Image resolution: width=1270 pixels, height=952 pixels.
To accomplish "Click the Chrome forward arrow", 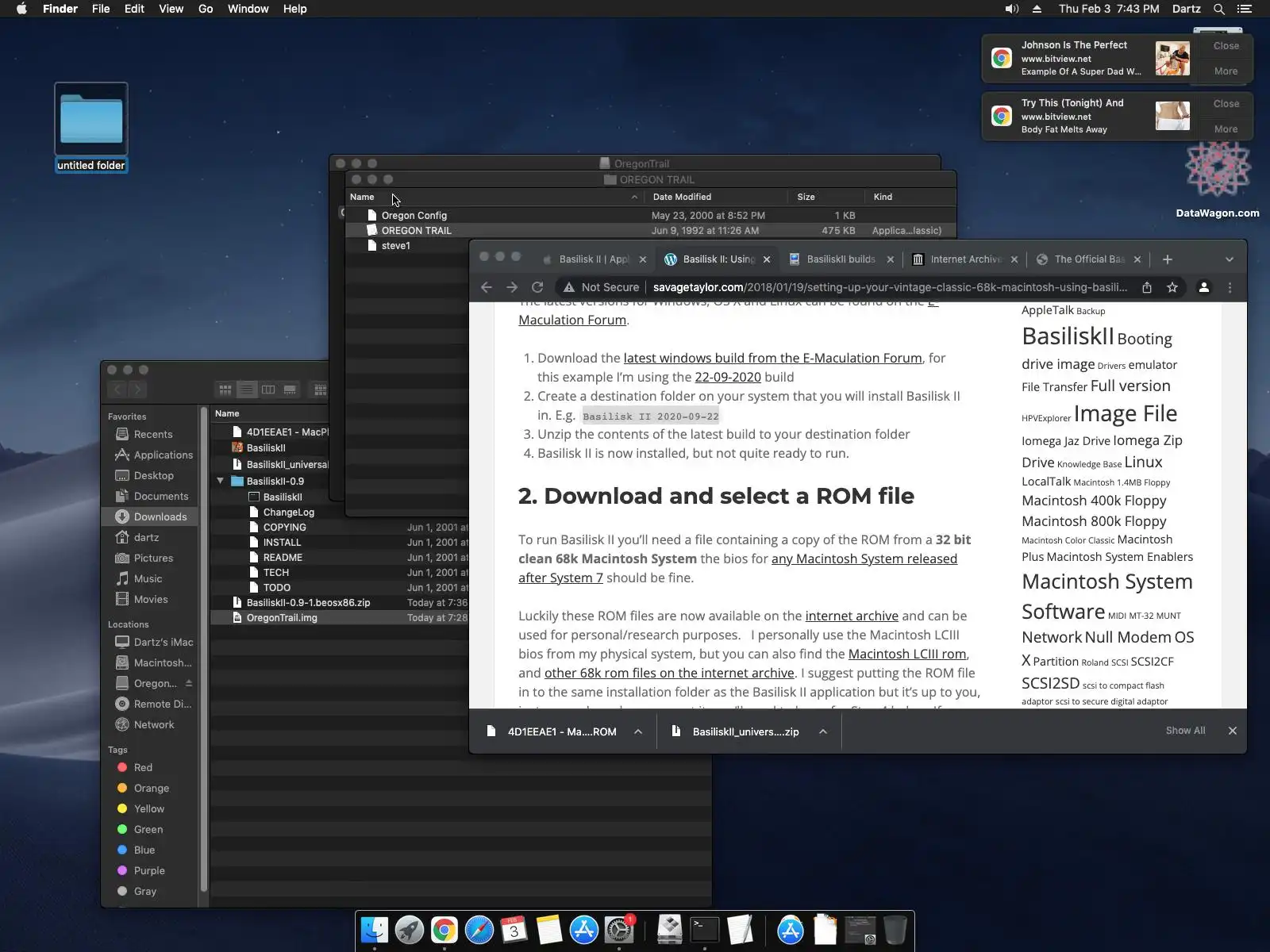I will tap(512, 287).
